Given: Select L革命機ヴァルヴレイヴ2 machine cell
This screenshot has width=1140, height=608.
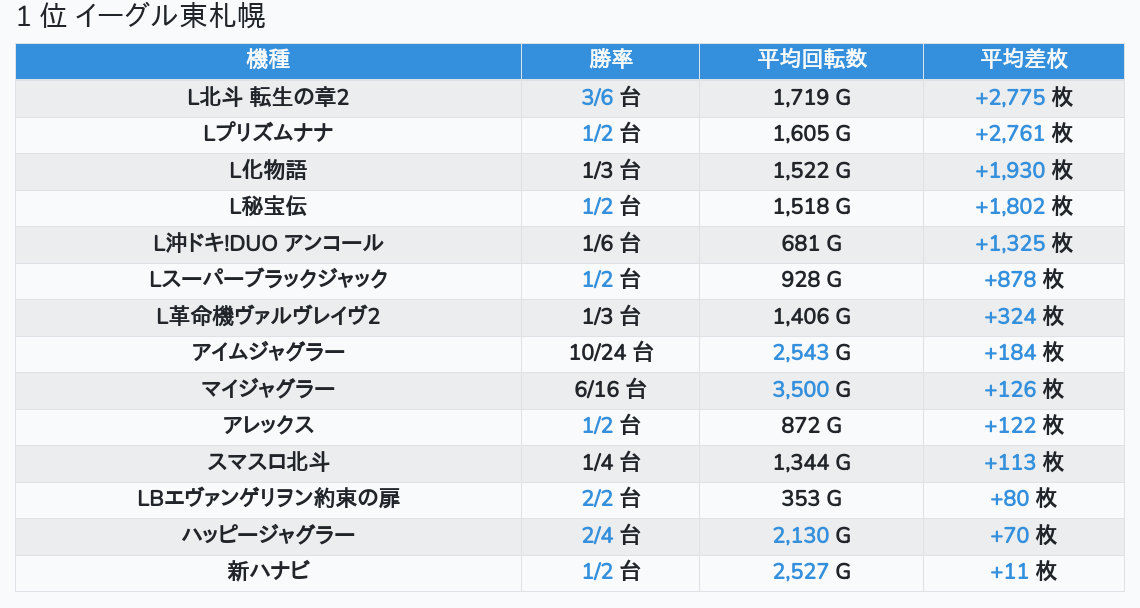Looking at the screenshot, I should point(268,316).
